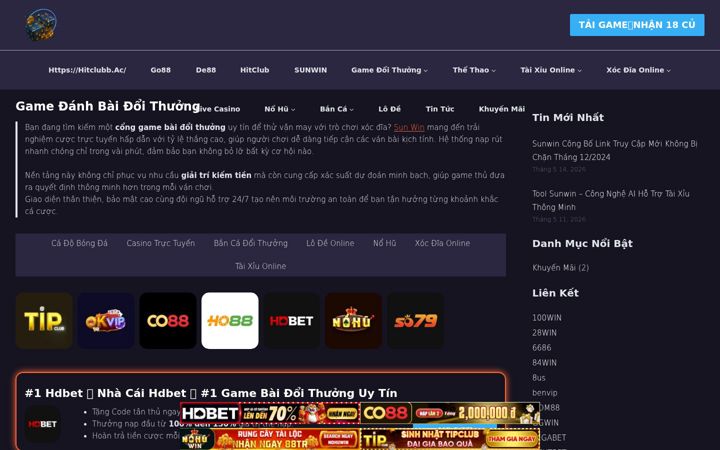Screen dimensions: 720x450
Task: Open the benvip sidebar link
Action: [545, 393]
